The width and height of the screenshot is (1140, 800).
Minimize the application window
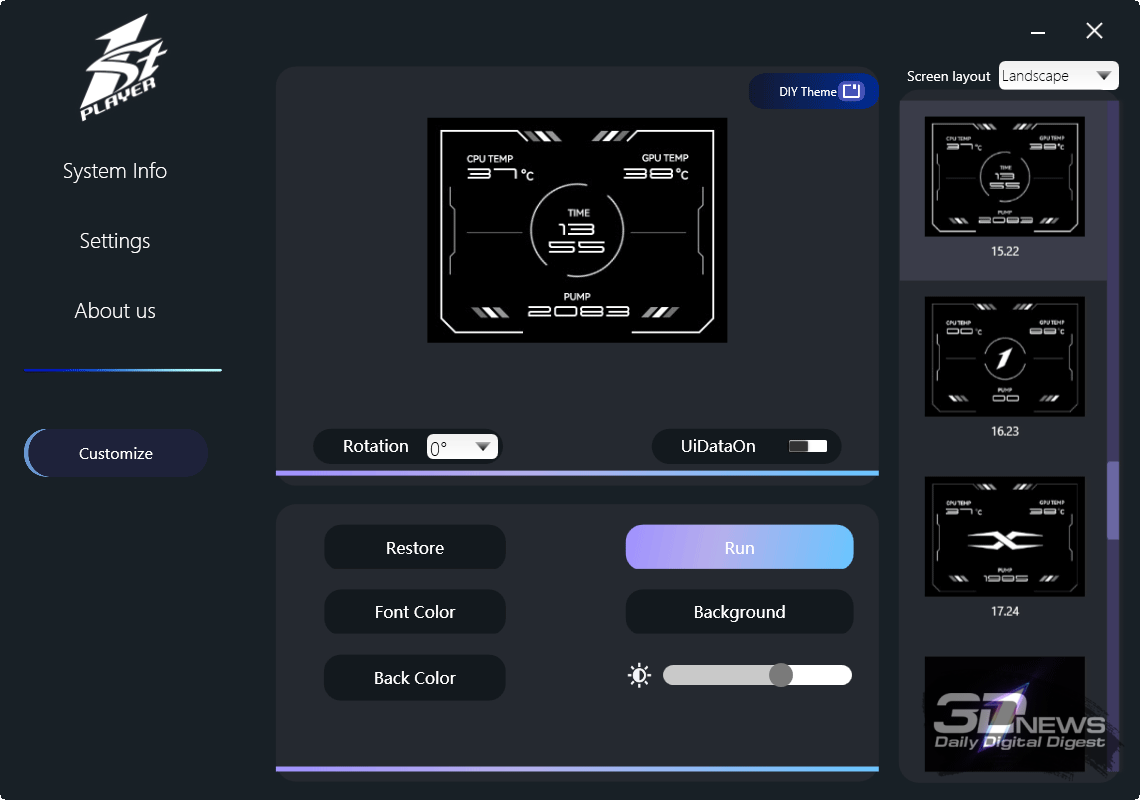(1040, 31)
